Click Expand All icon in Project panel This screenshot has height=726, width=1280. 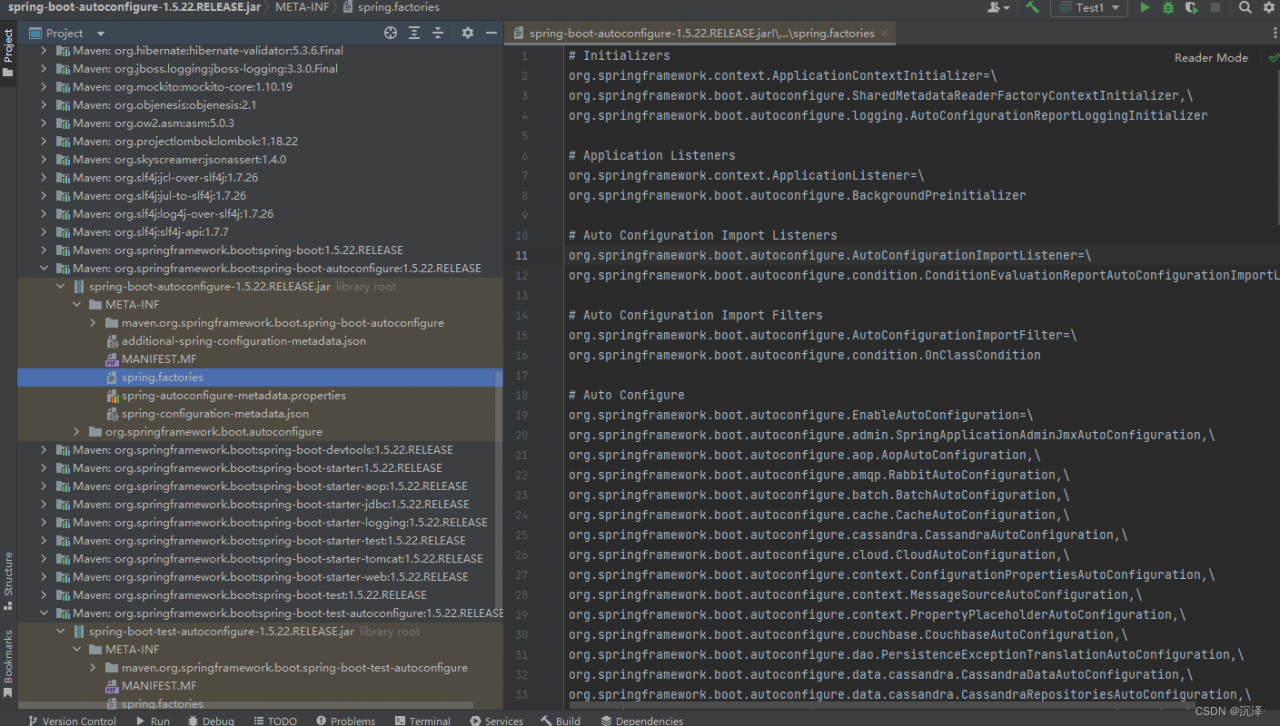tap(415, 33)
